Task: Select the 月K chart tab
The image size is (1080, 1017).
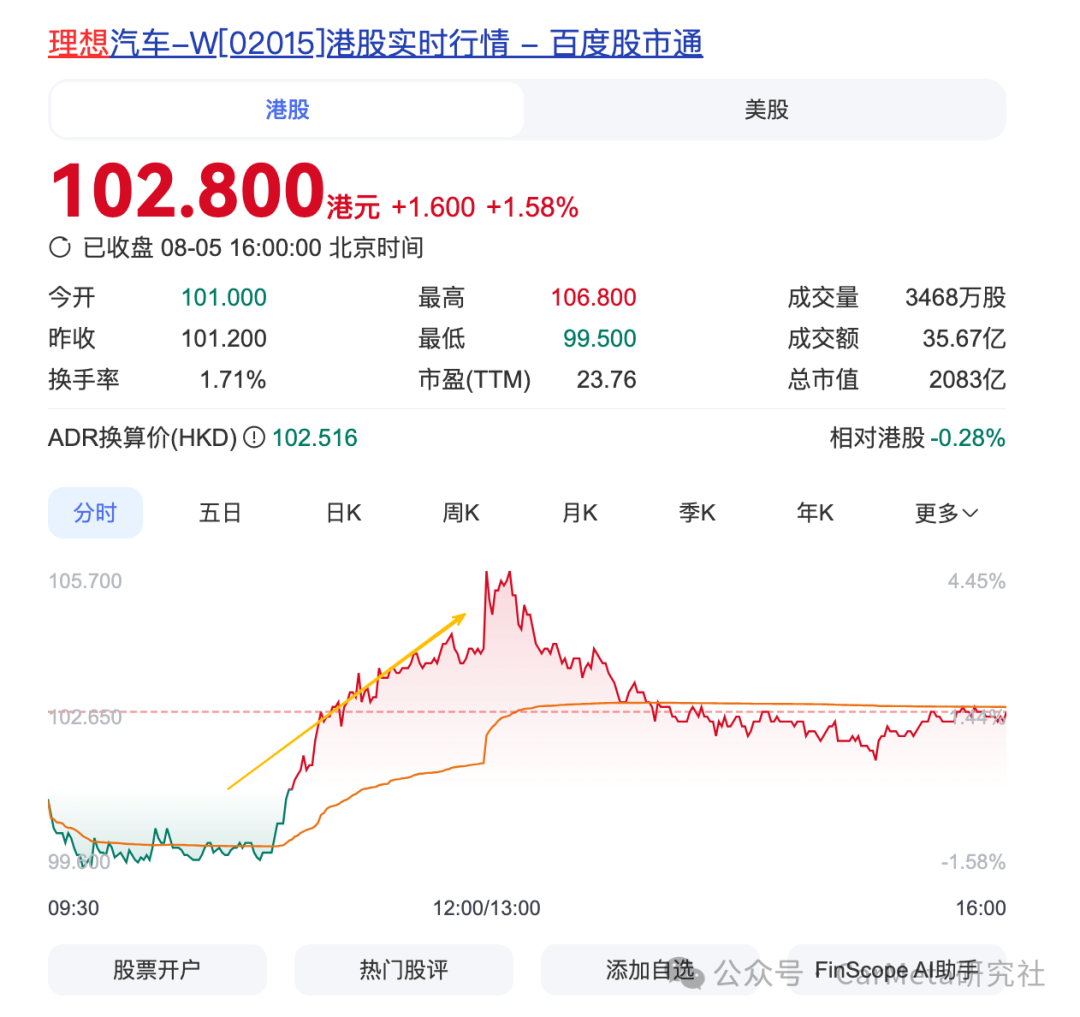Action: coord(580,513)
